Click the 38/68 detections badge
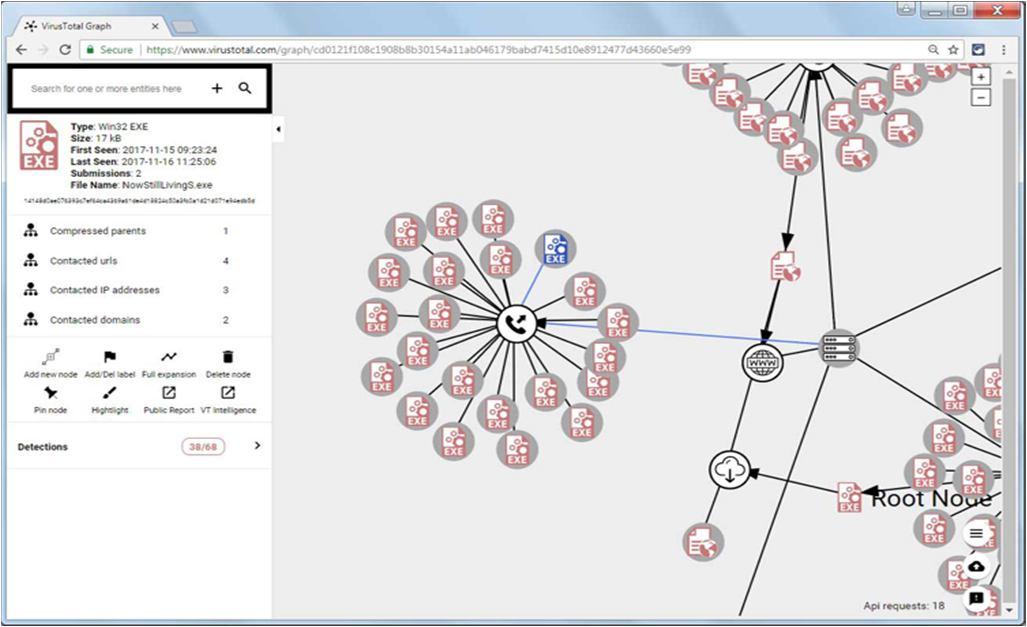Image resolution: width=1027 pixels, height=627 pixels. (203, 447)
